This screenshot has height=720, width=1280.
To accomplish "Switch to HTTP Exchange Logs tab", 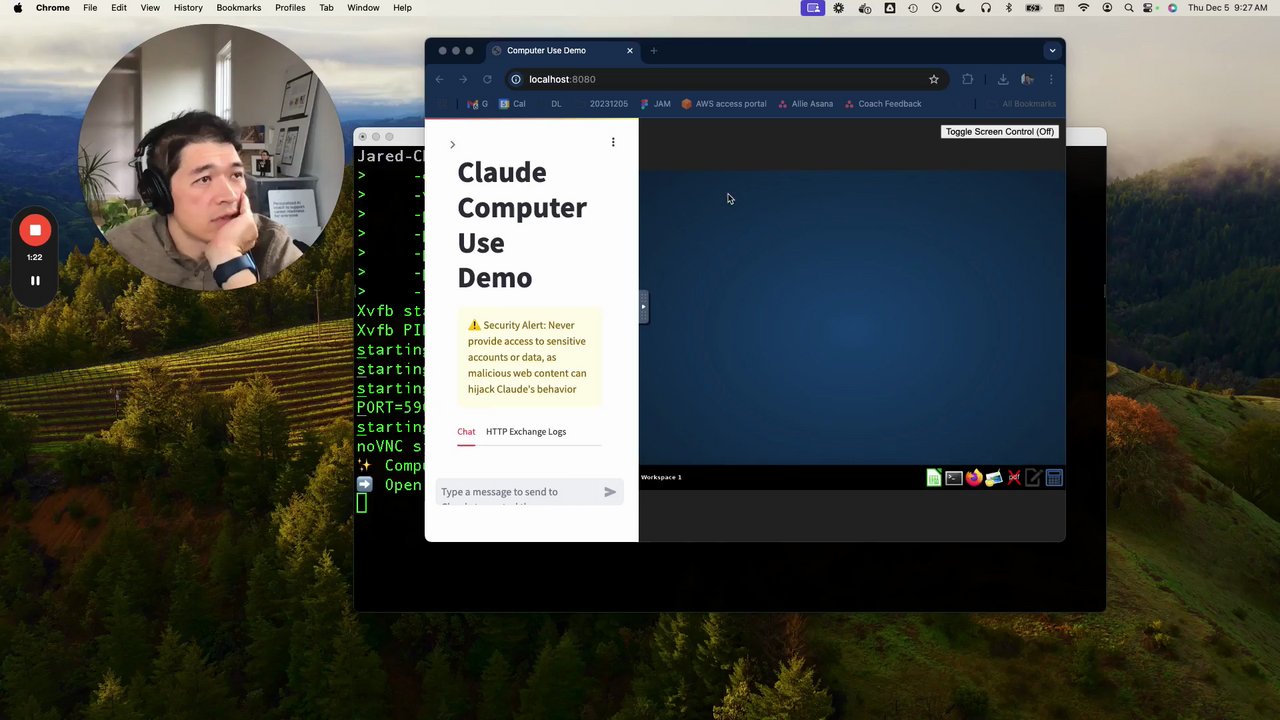I will [526, 432].
